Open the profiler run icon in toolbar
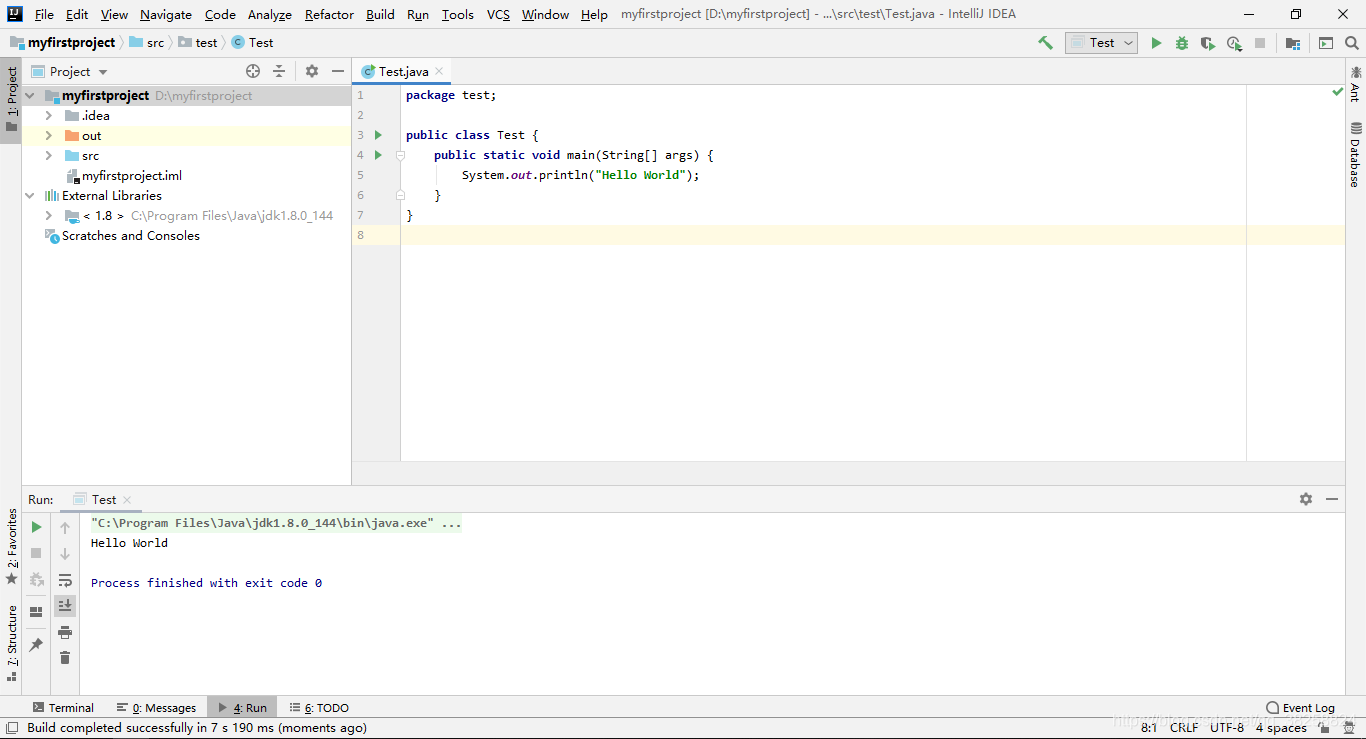The height and width of the screenshot is (739, 1366). click(1234, 43)
